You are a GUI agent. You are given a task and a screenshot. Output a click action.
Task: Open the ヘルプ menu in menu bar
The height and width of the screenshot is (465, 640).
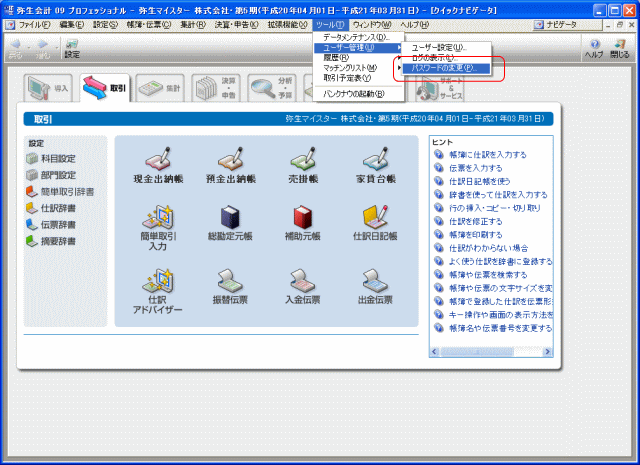[414, 25]
